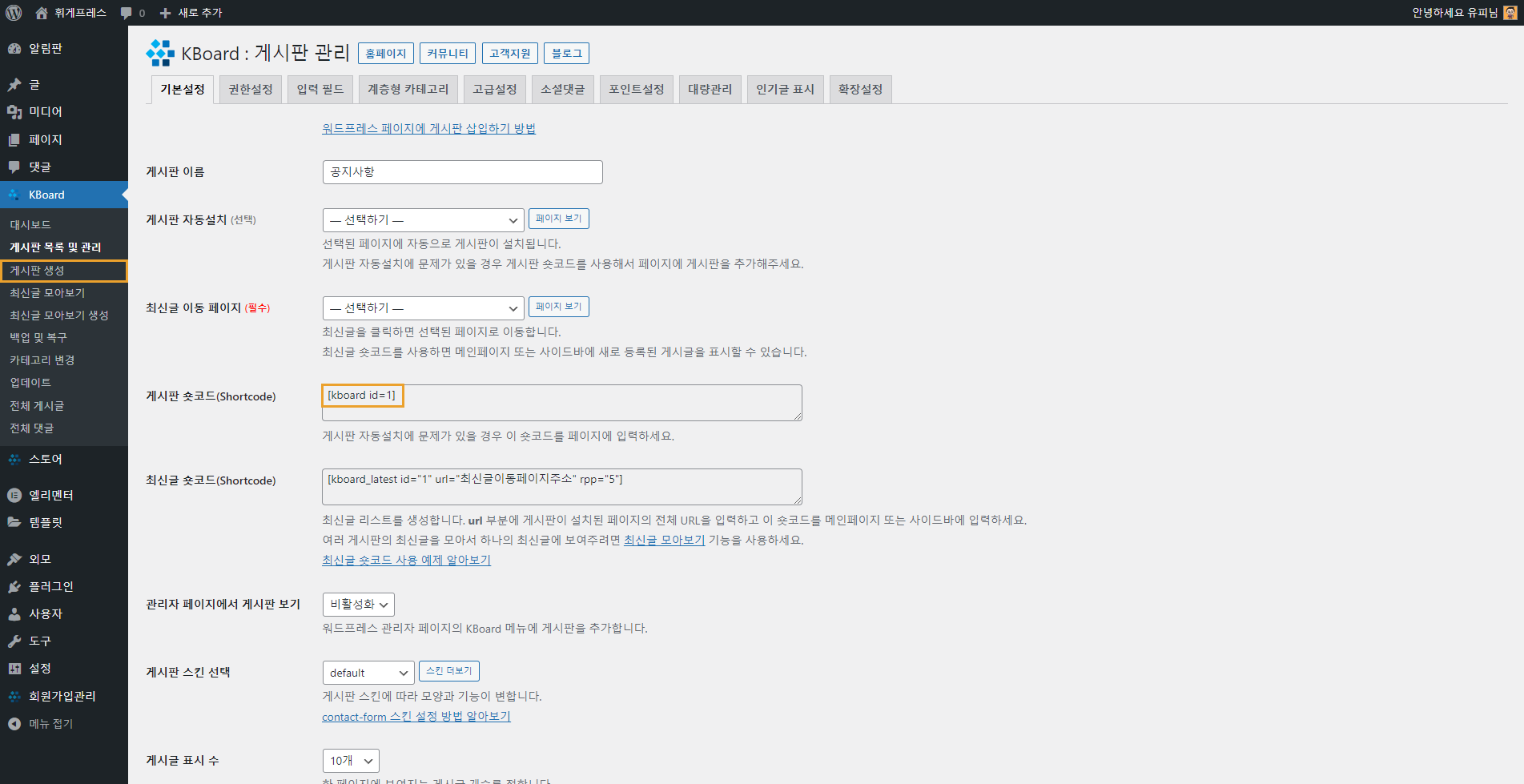
Task: Click the 커뮤니티 button
Action: [x=448, y=54]
